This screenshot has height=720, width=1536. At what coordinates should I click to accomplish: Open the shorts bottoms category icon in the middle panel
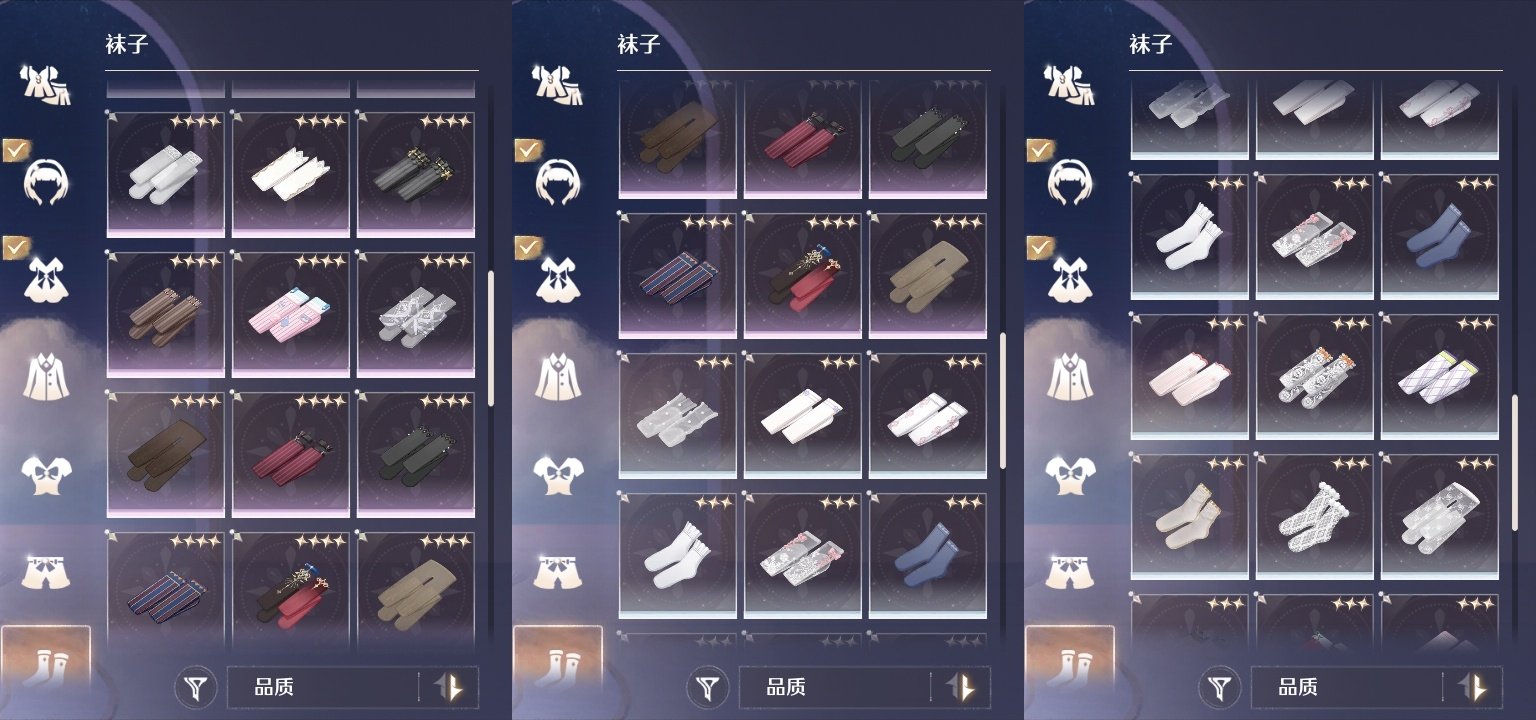coord(557,570)
